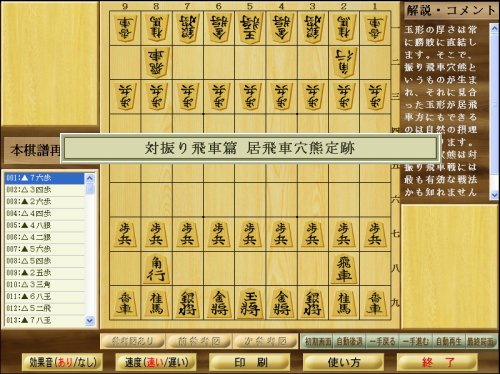Viewport: 500px width, 374px height.
Task: Pick Black's lance on 9九
Action: coord(125,303)
